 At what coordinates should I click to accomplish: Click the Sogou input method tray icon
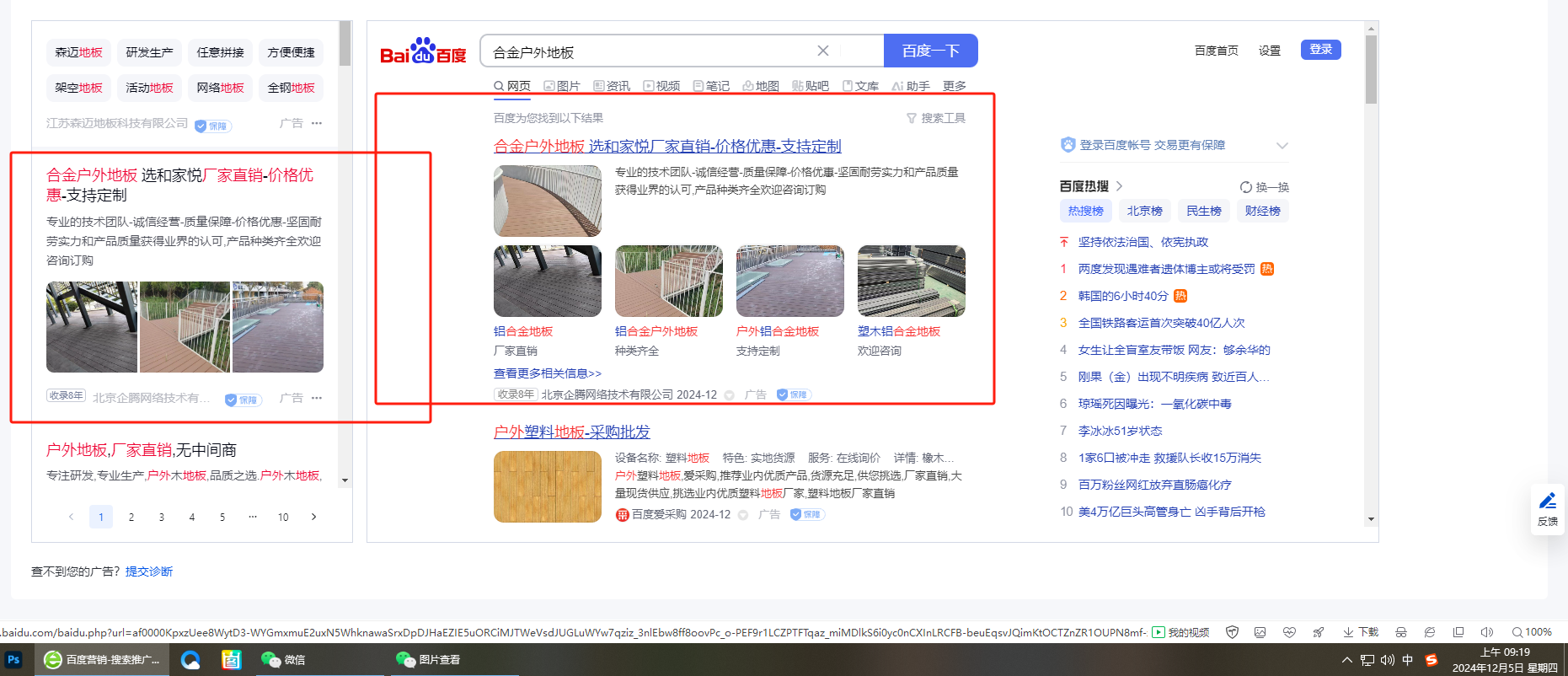tap(1432, 660)
